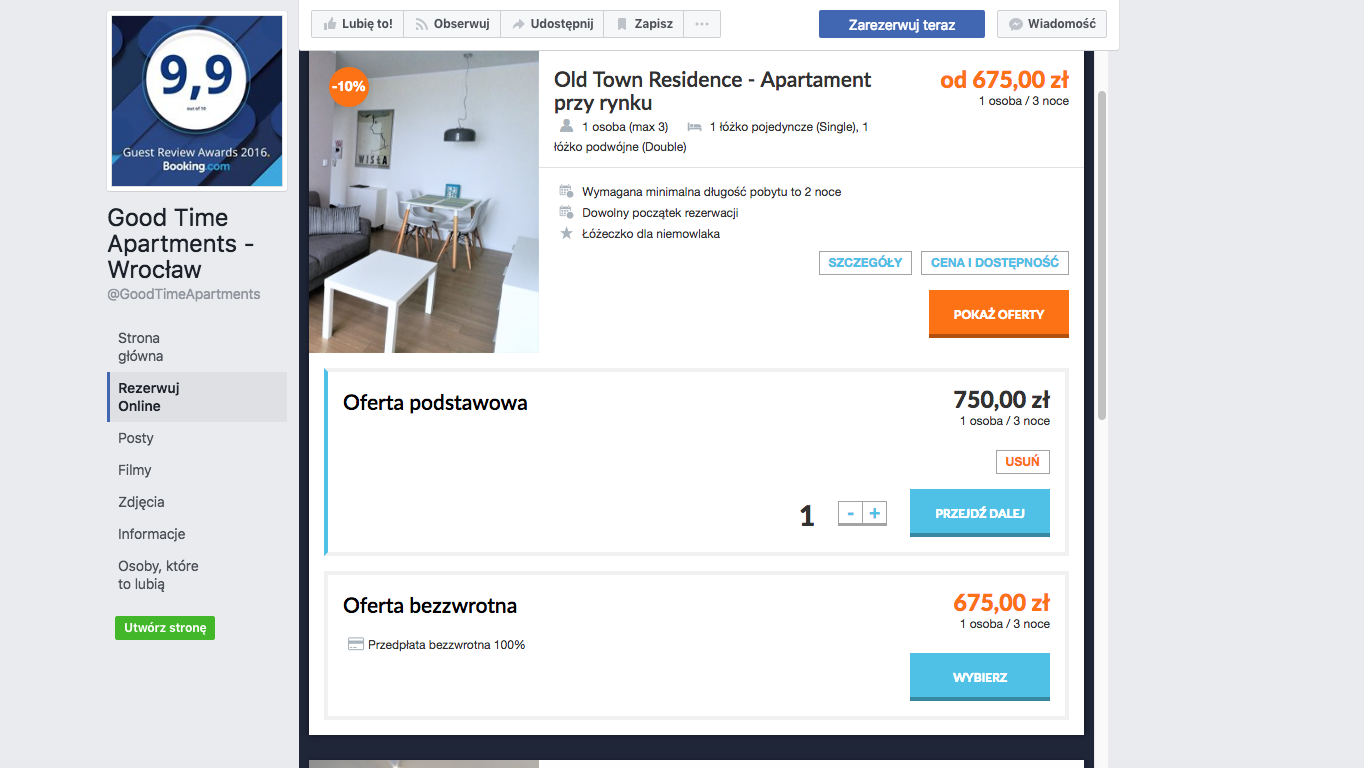
Task: Click the -10% discount badge
Action: tap(348, 87)
